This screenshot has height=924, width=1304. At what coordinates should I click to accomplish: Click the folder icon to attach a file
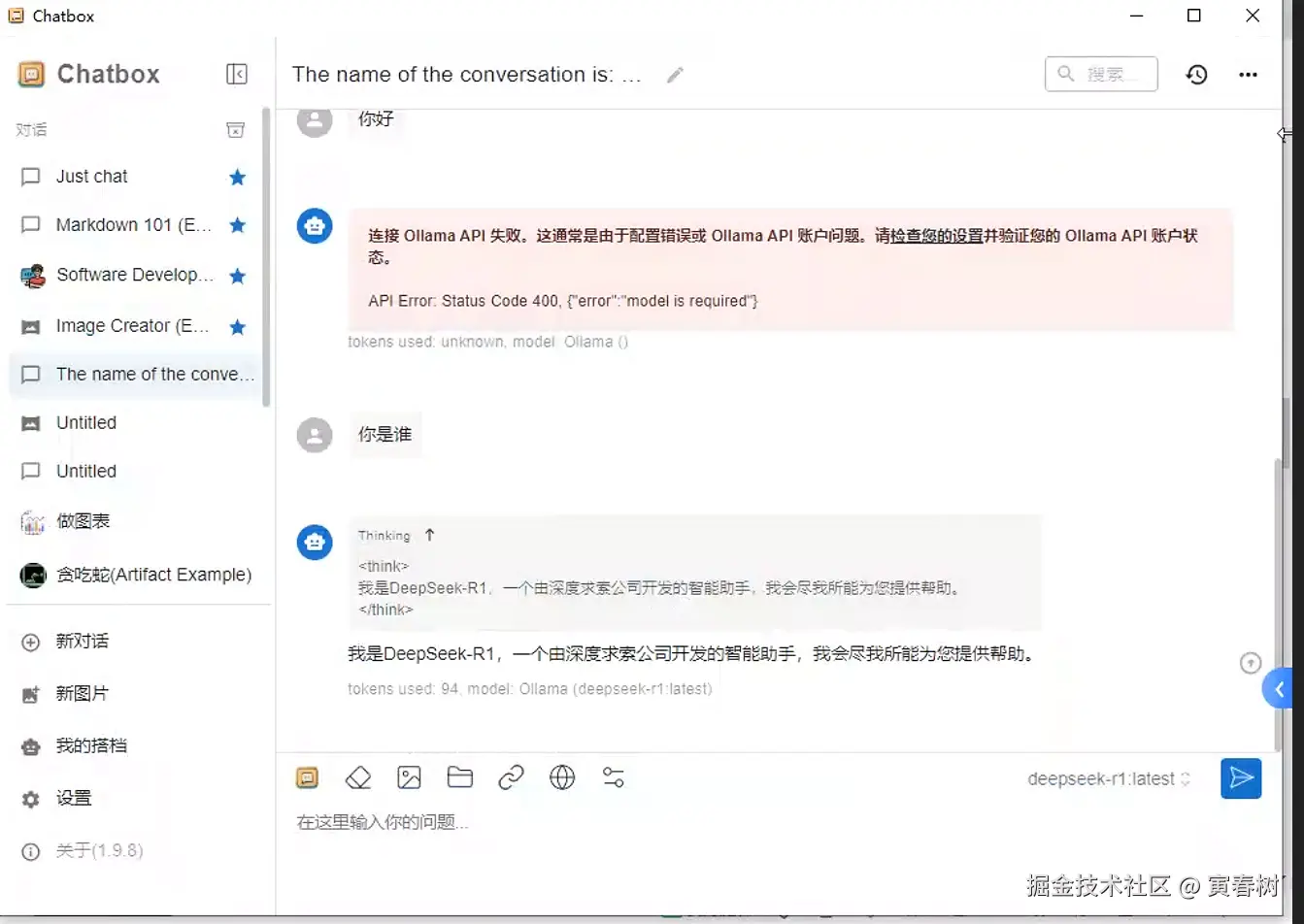(x=459, y=777)
